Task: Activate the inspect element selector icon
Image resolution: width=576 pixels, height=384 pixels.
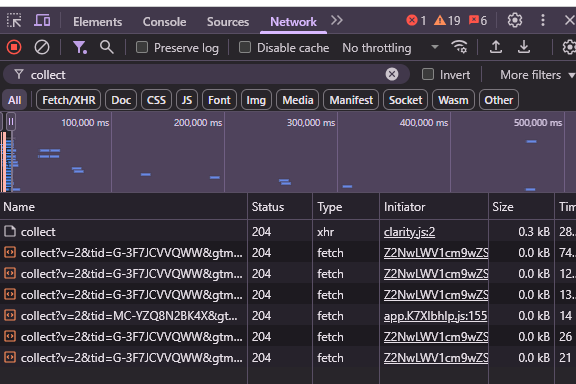Action: [x=14, y=21]
